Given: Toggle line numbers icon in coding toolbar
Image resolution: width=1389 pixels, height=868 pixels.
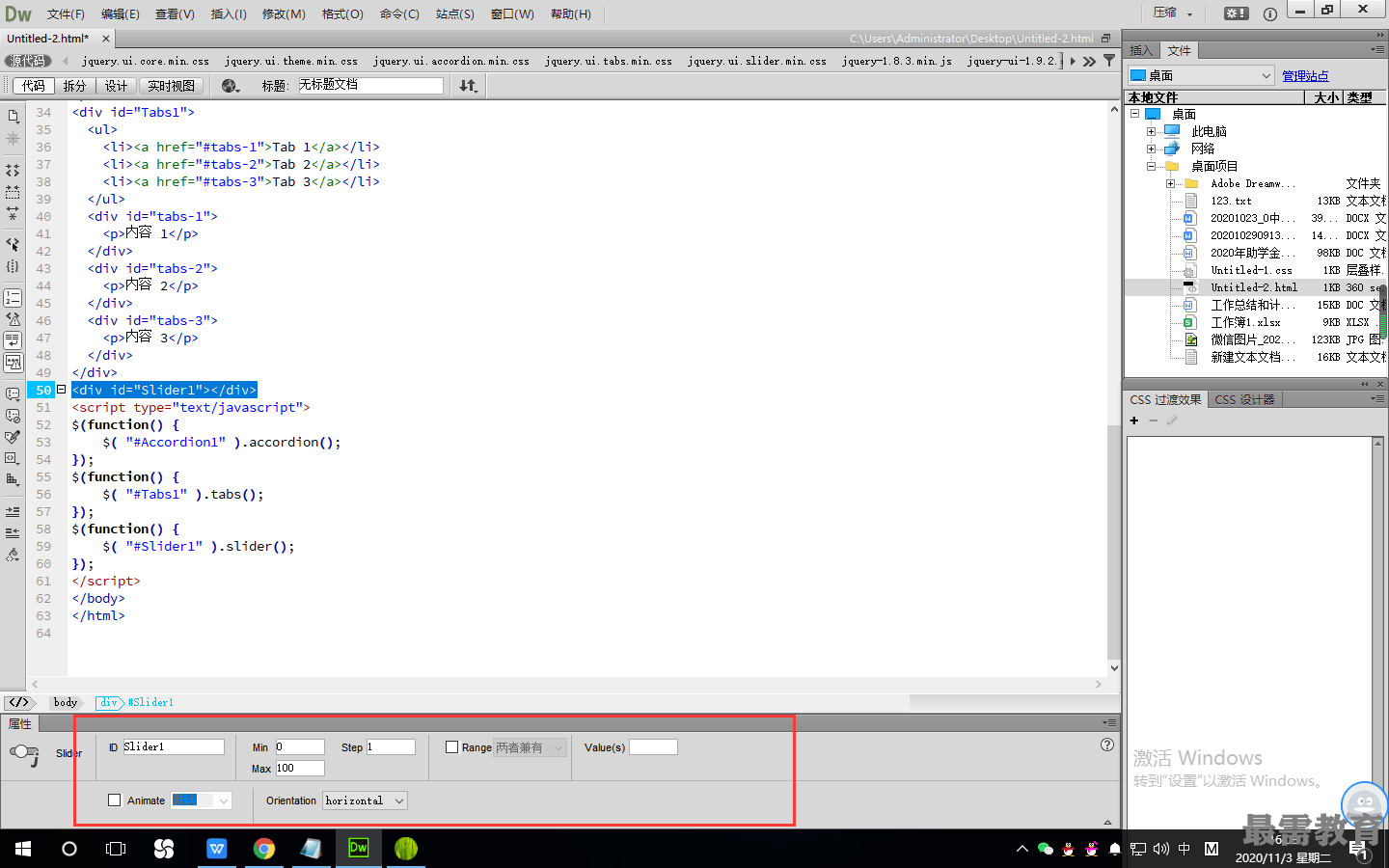Looking at the screenshot, I should pyautogui.click(x=13, y=298).
